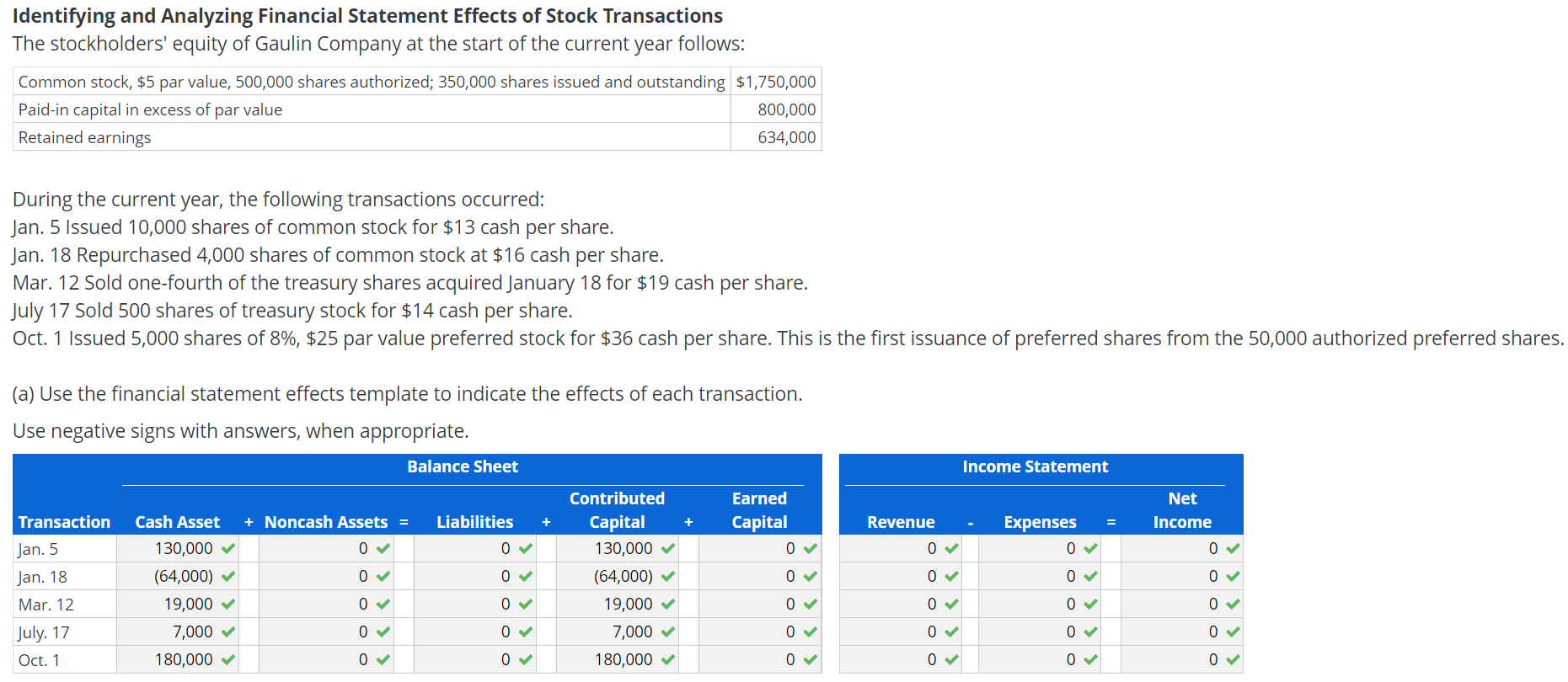Click the Paid-in capital in excess label
This screenshot has width=1568, height=682.
(150, 109)
